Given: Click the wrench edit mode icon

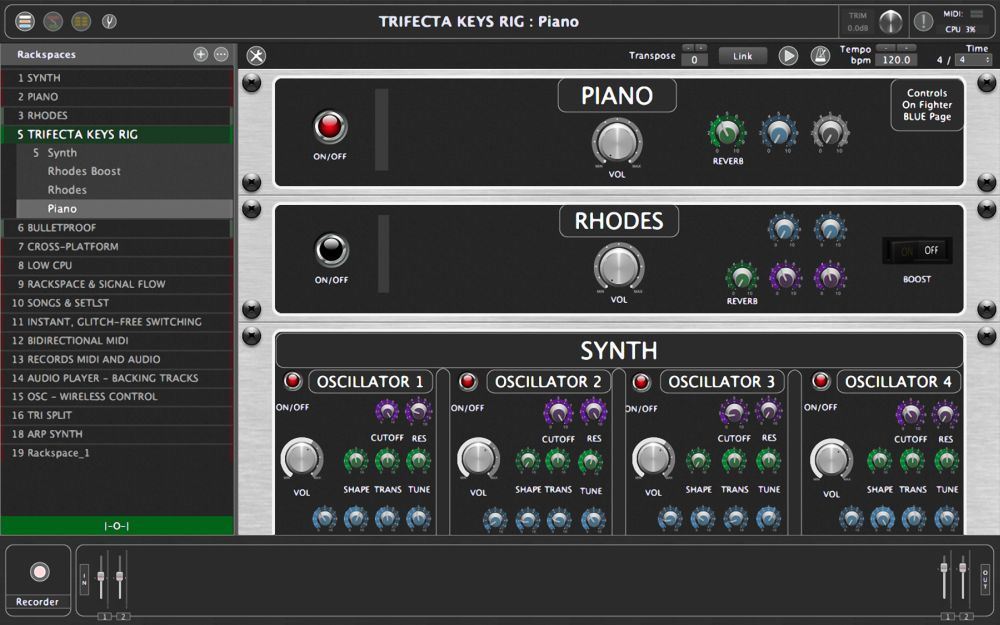Looking at the screenshot, I should click(256, 56).
